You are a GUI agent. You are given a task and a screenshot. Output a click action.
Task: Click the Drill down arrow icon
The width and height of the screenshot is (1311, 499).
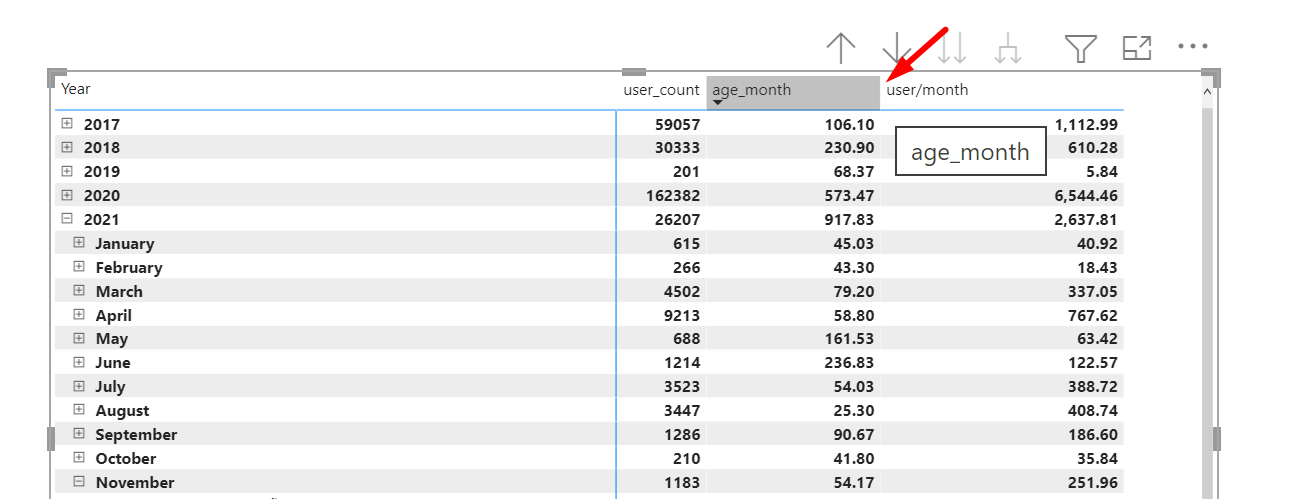coord(897,47)
